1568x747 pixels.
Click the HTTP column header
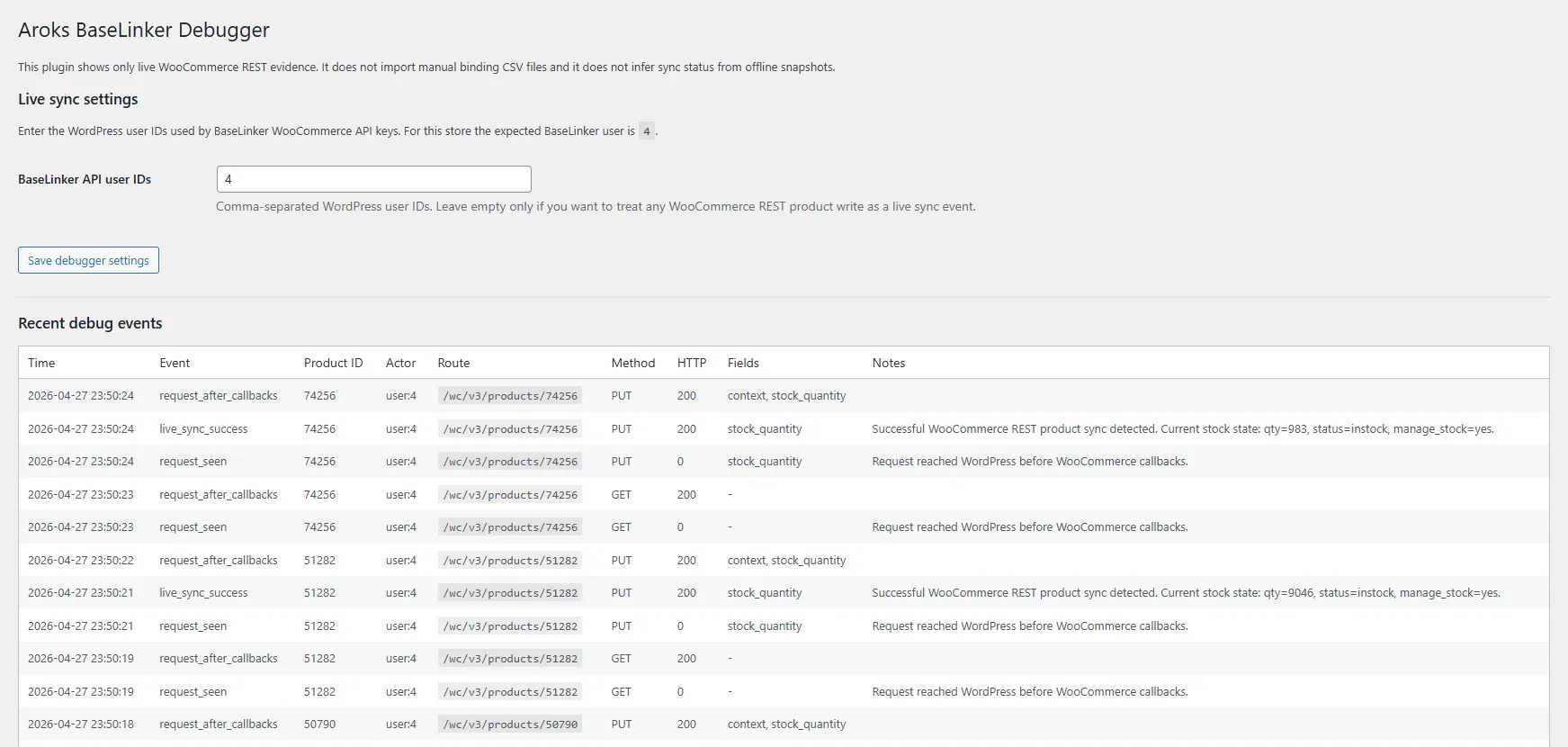pyautogui.click(x=692, y=363)
